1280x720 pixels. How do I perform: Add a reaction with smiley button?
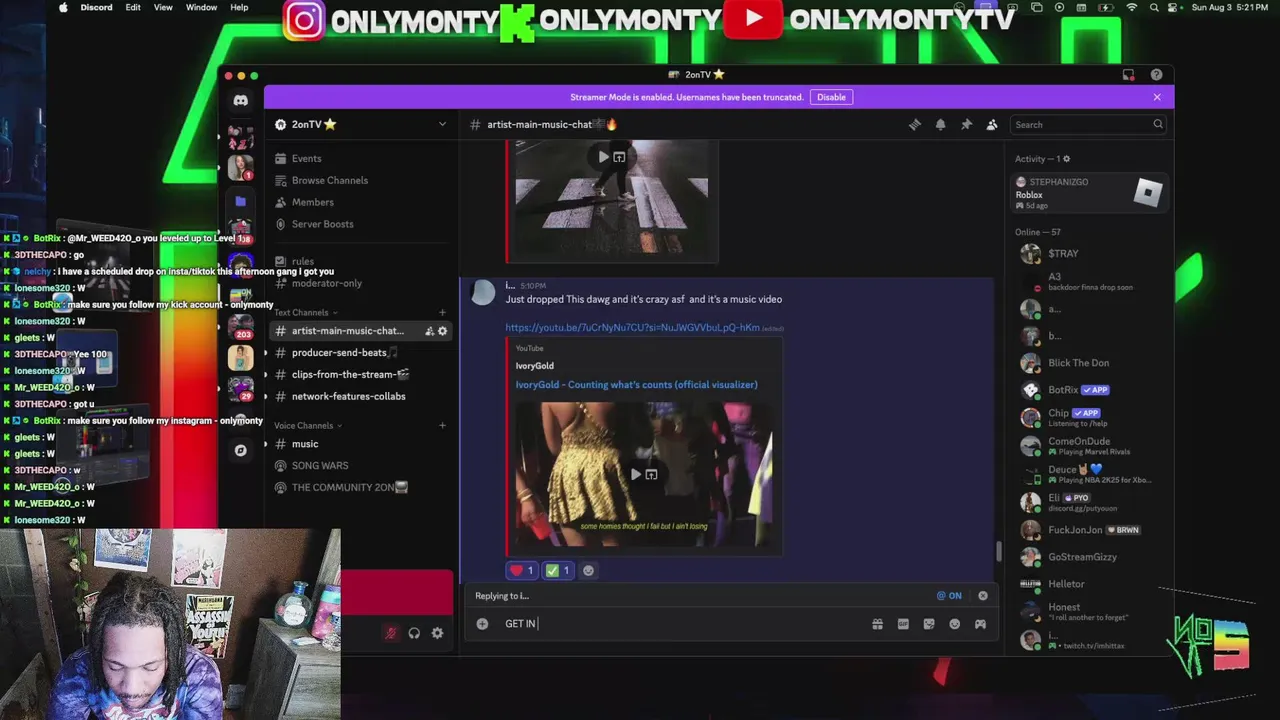(588, 571)
